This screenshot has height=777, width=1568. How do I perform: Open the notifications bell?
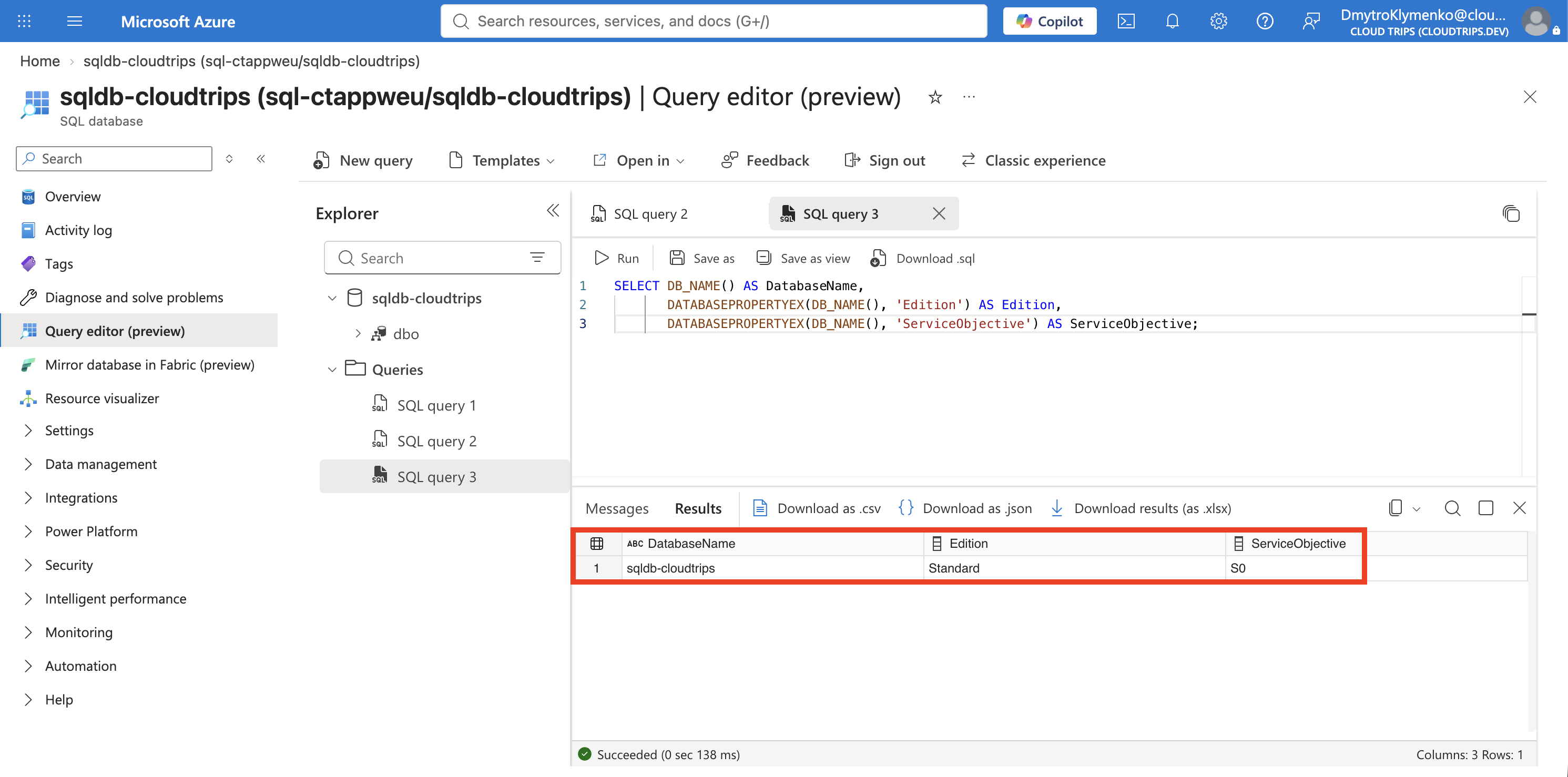click(1172, 22)
